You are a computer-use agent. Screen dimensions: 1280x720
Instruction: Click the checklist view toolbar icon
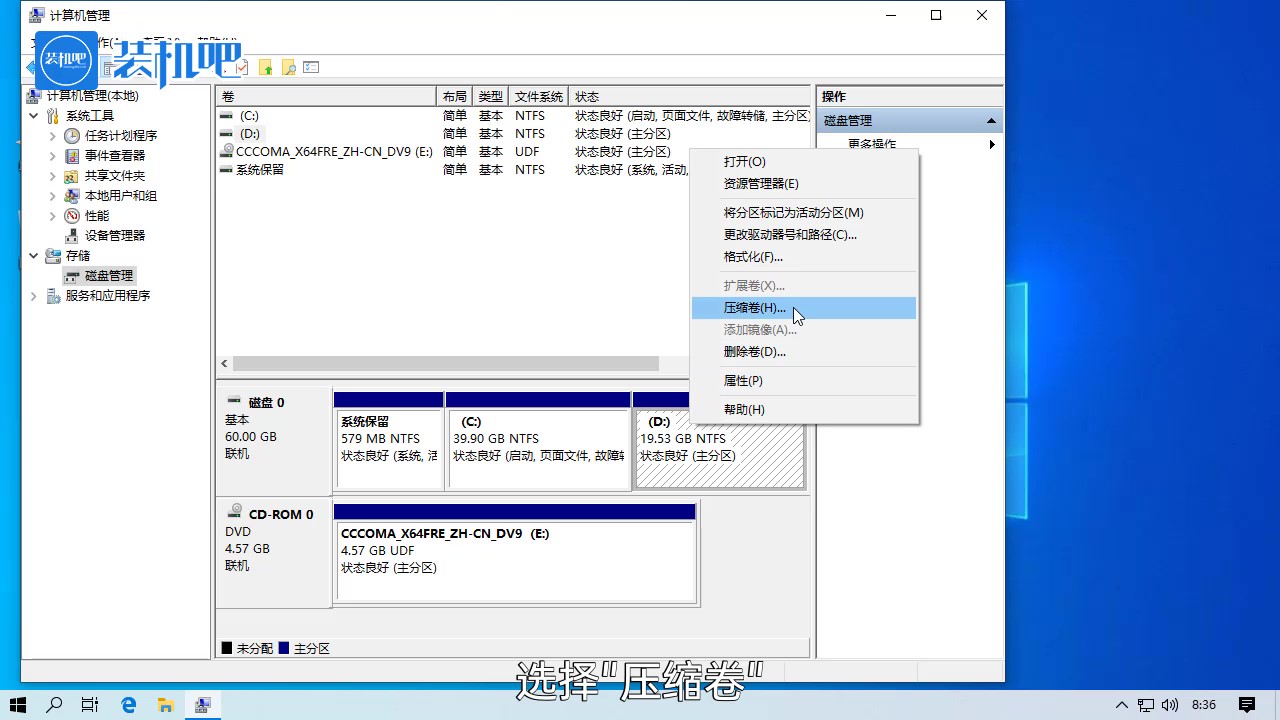click(311, 67)
